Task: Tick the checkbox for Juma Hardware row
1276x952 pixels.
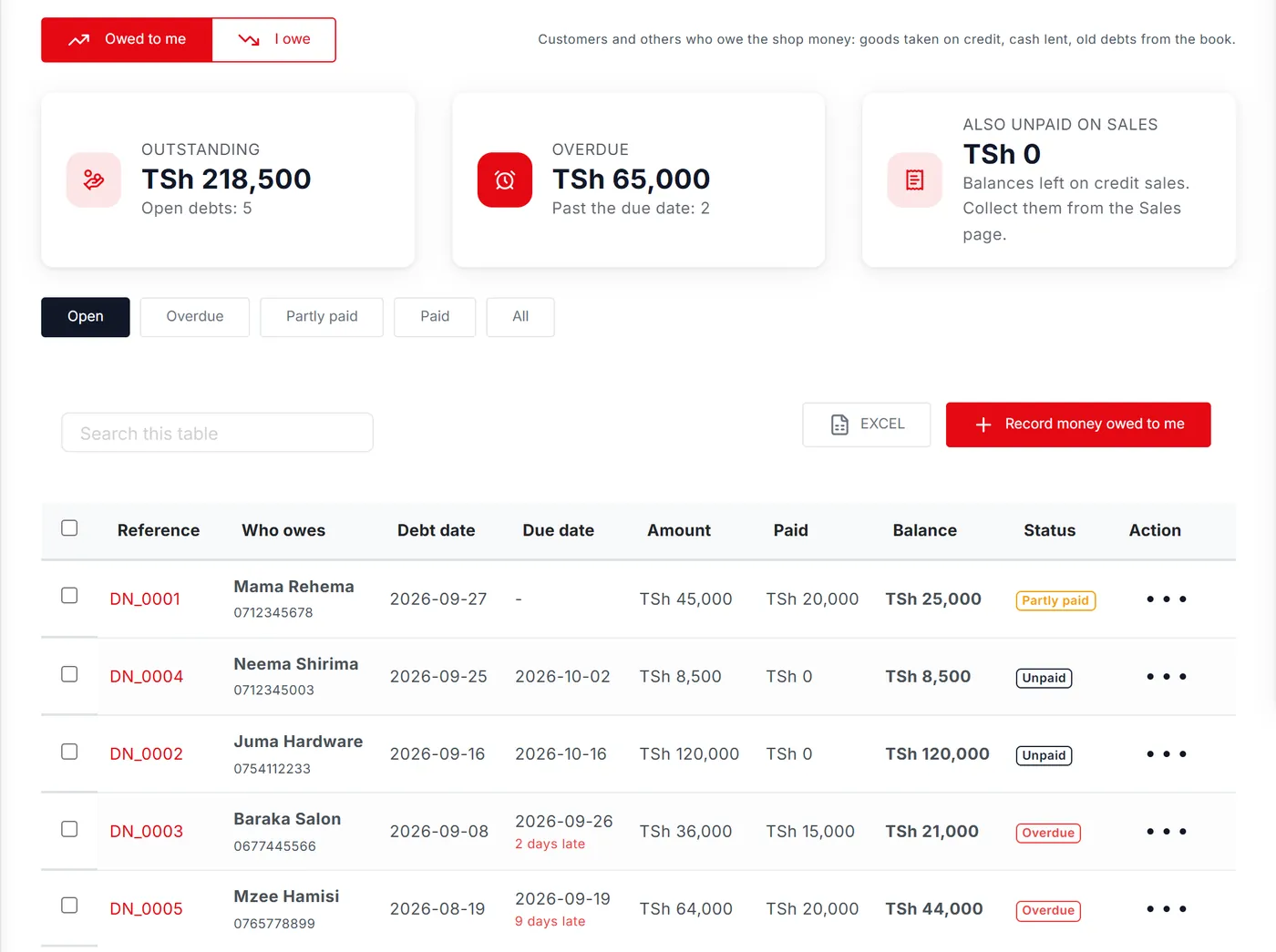Action: (x=69, y=752)
